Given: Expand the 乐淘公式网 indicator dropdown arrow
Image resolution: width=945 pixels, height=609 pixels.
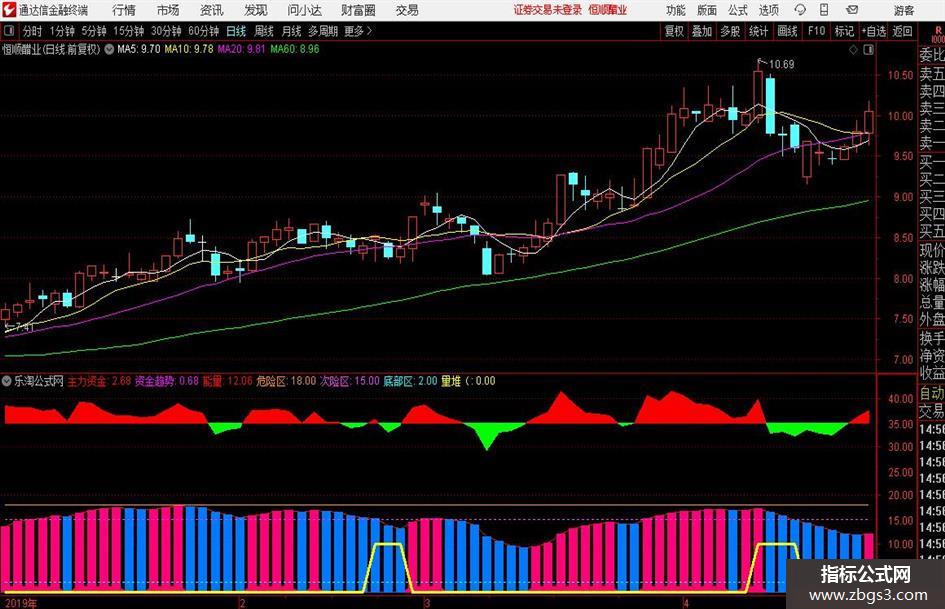Looking at the screenshot, I should tap(7, 381).
